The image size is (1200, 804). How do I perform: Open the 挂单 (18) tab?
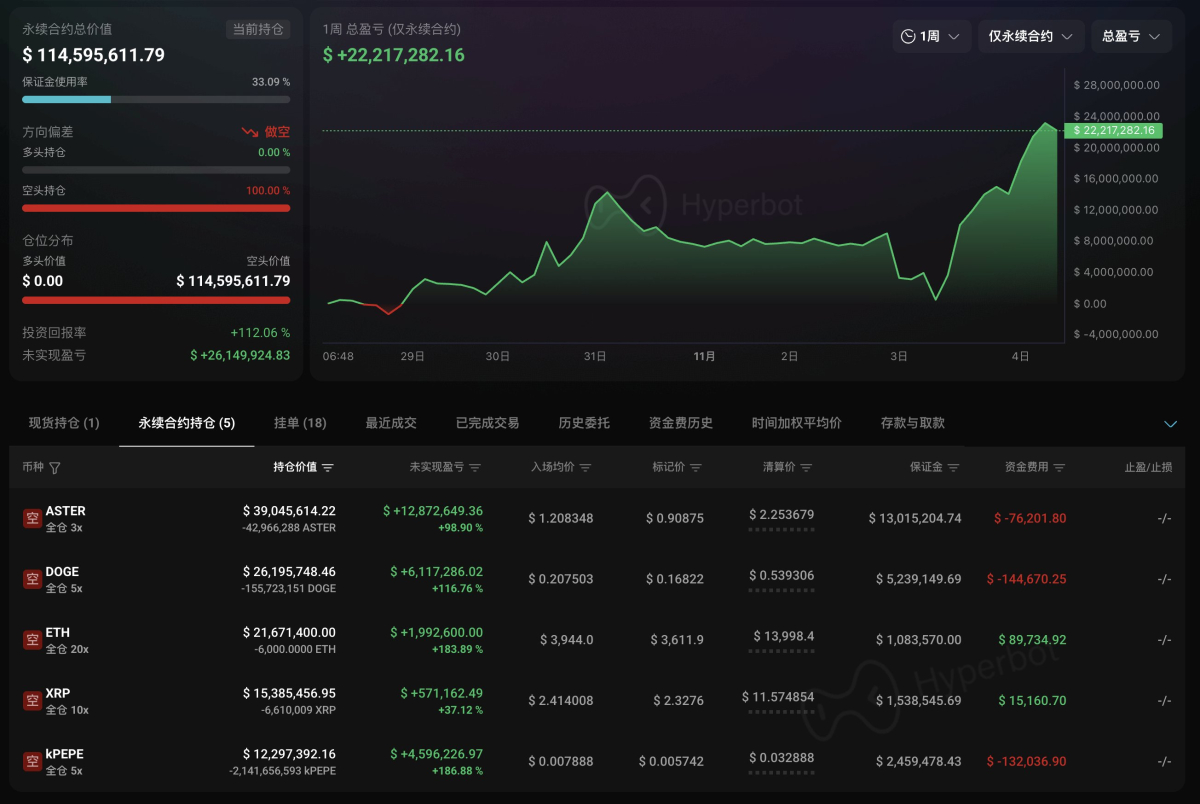300,423
